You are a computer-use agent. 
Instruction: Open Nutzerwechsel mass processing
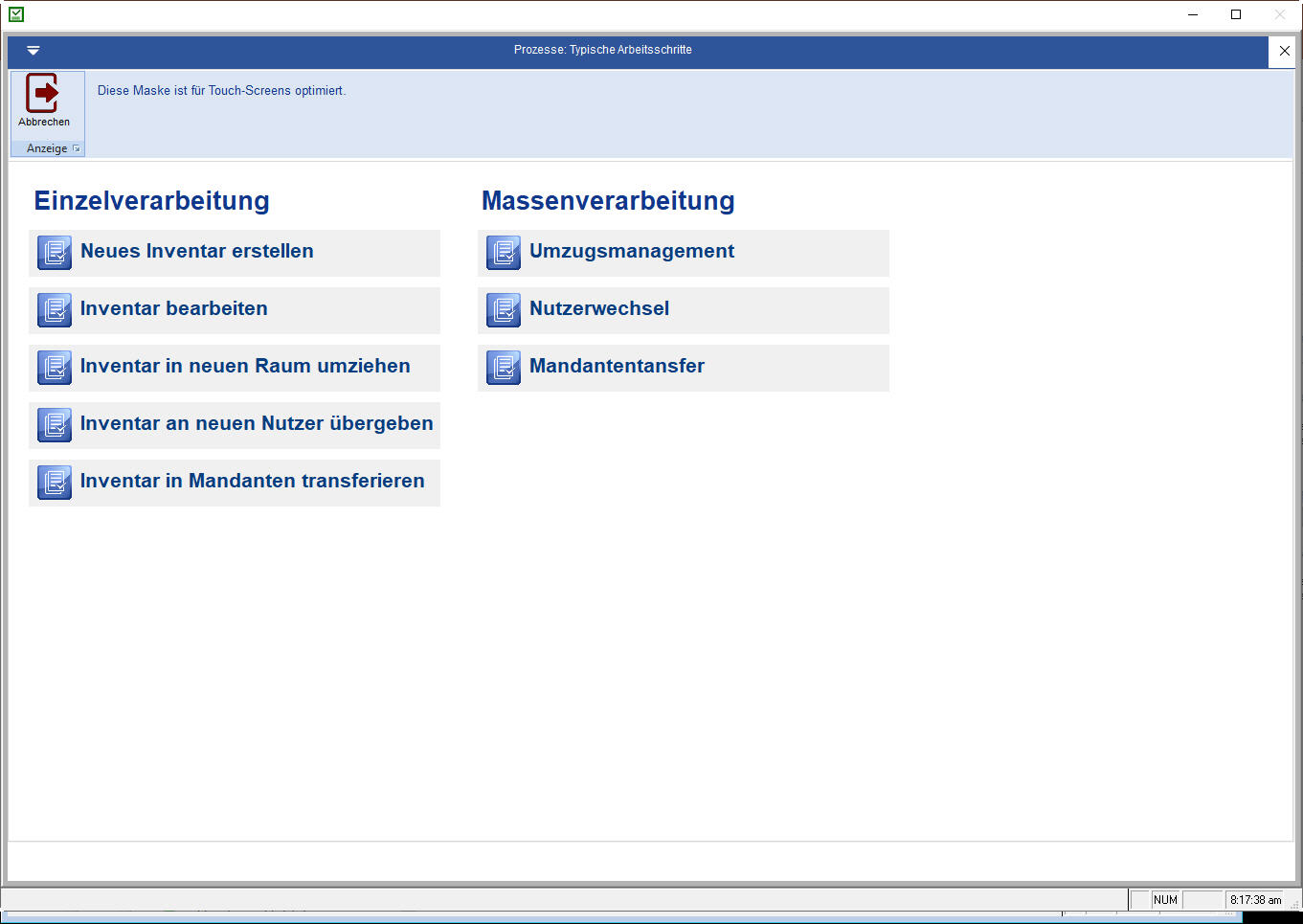tap(599, 309)
